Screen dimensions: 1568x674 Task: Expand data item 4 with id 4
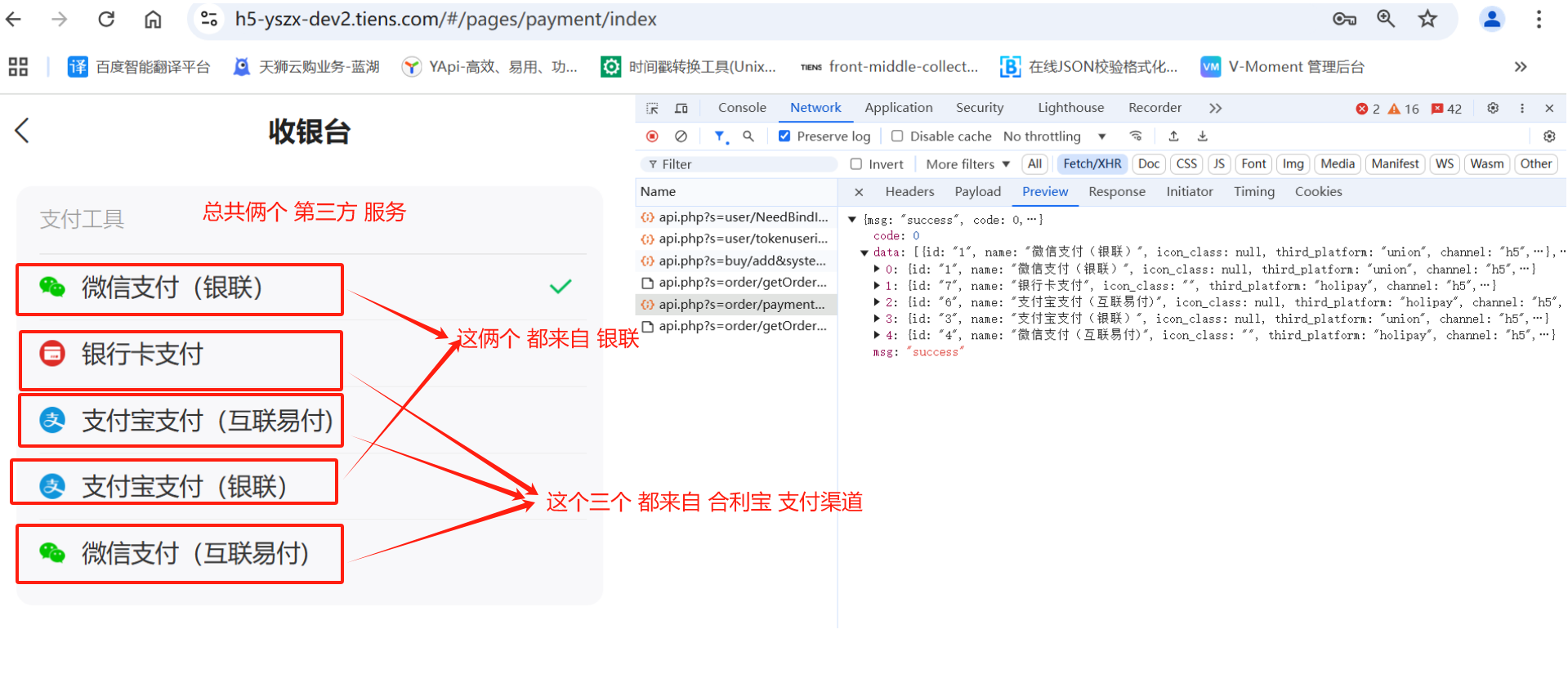(x=877, y=335)
